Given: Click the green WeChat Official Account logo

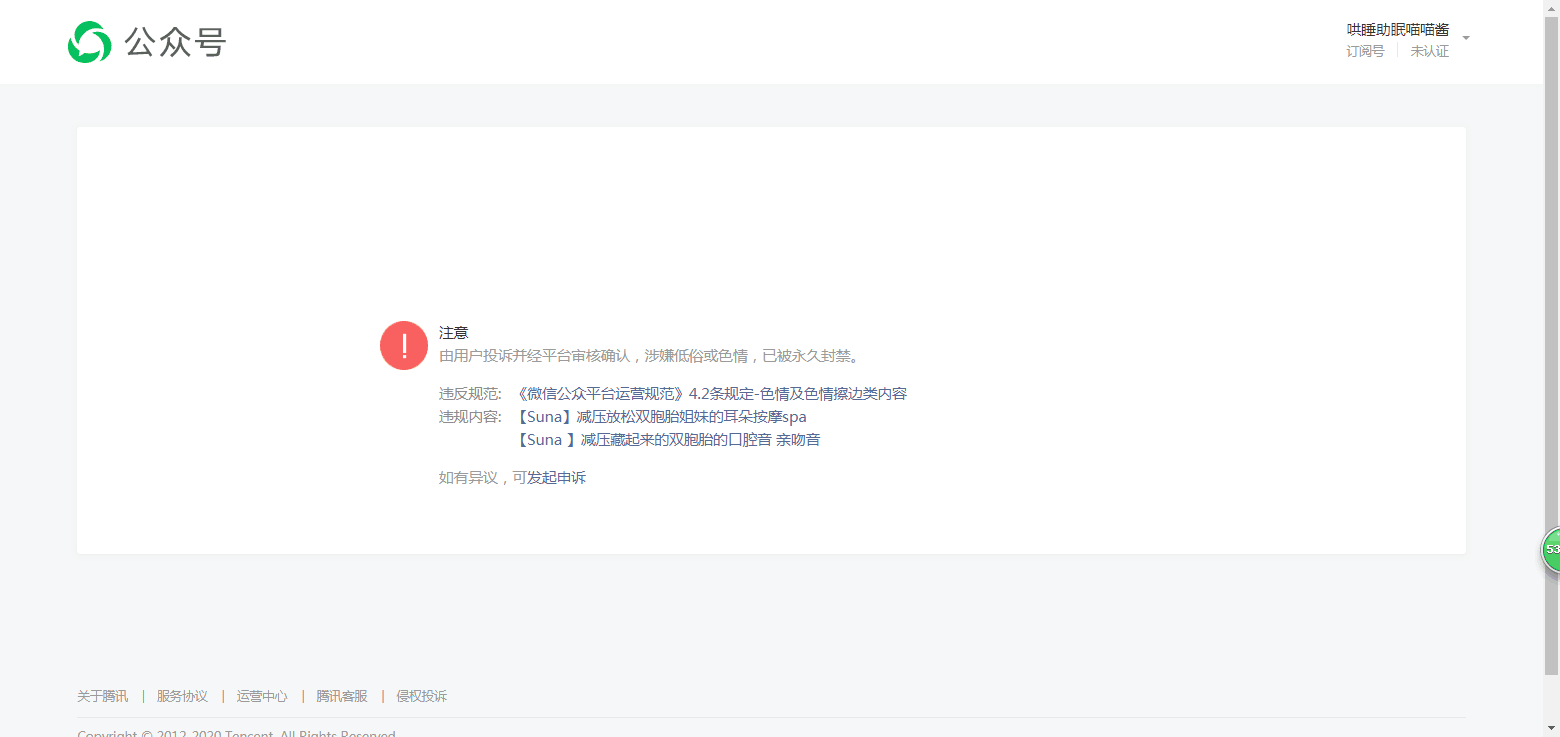Looking at the screenshot, I should [90, 42].
